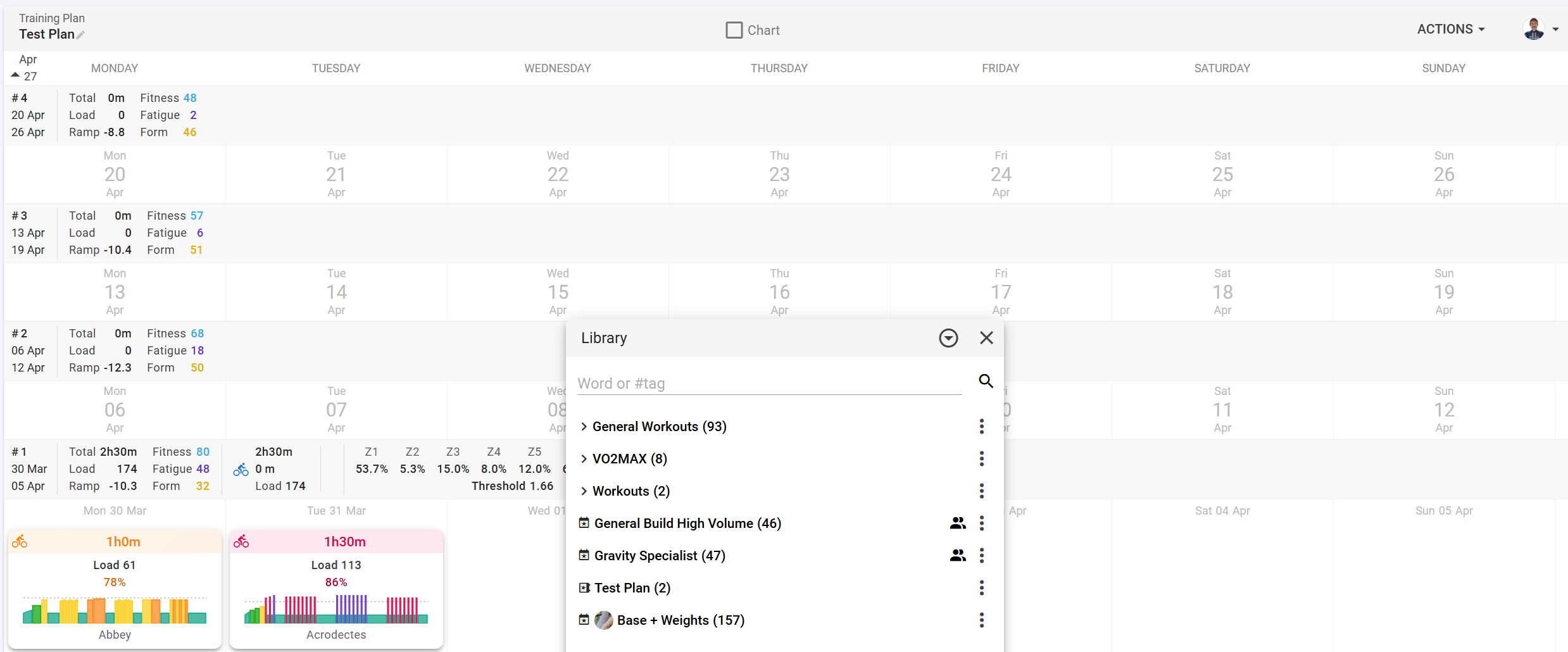Enable the Chart checkbox
Image resolution: width=1568 pixels, height=652 pixels.
(x=734, y=30)
